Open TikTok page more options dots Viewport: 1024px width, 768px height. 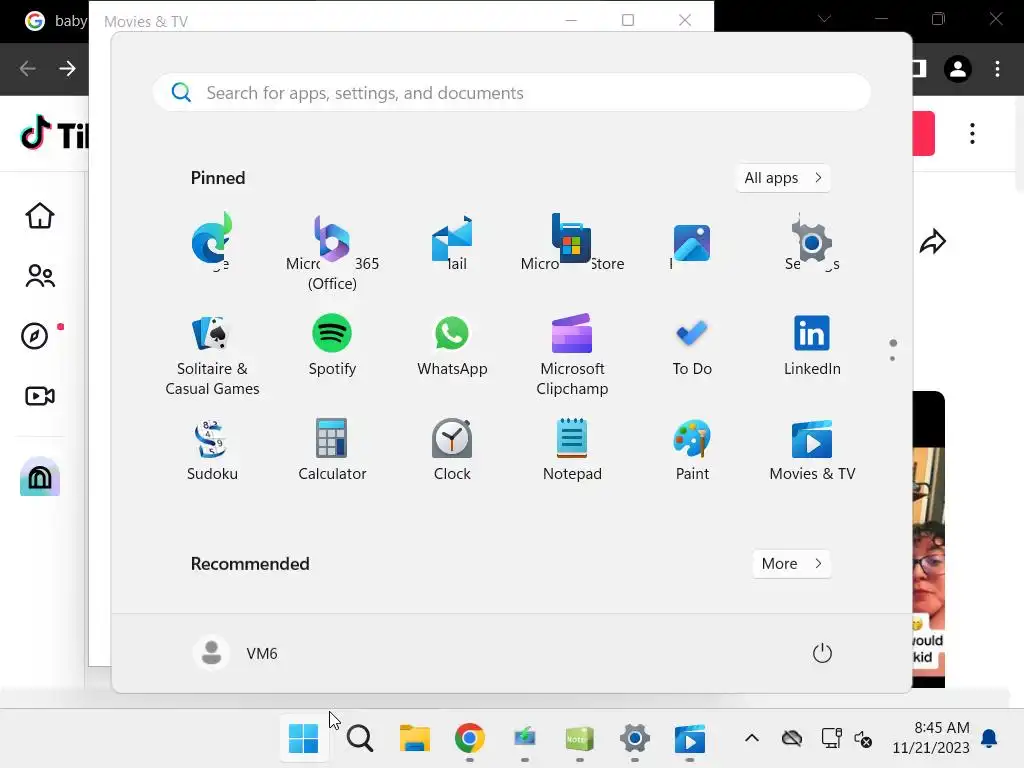pos(972,133)
